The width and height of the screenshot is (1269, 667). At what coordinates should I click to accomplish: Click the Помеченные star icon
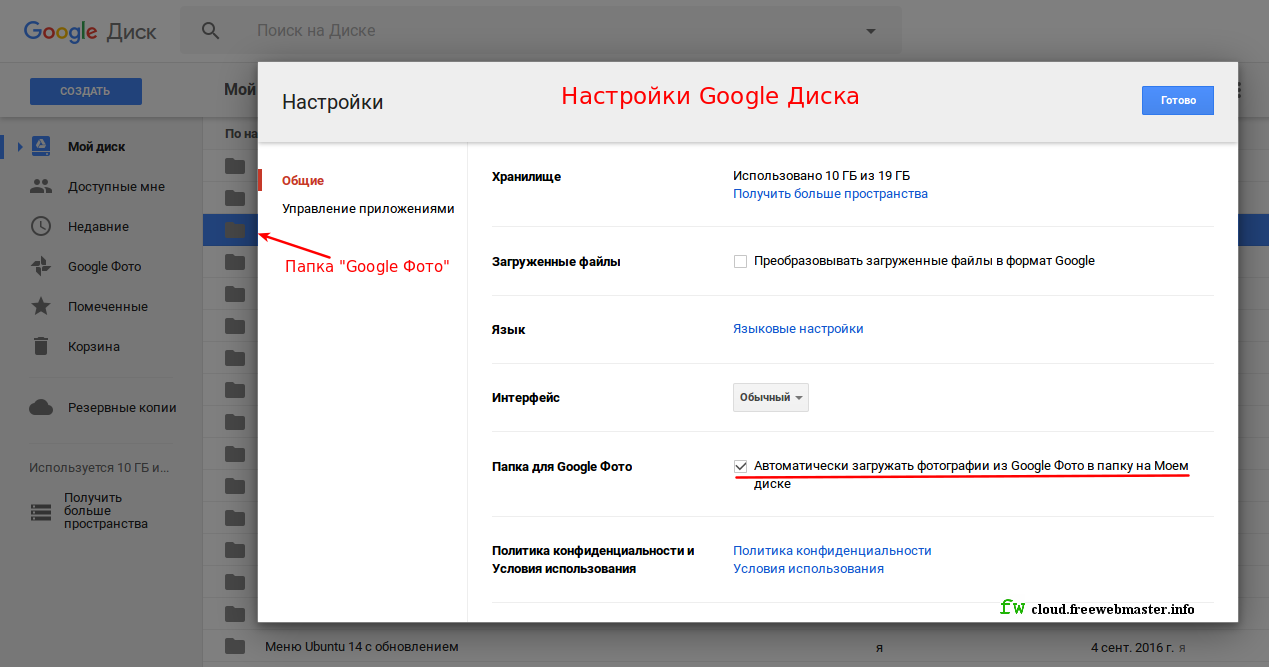[41, 306]
